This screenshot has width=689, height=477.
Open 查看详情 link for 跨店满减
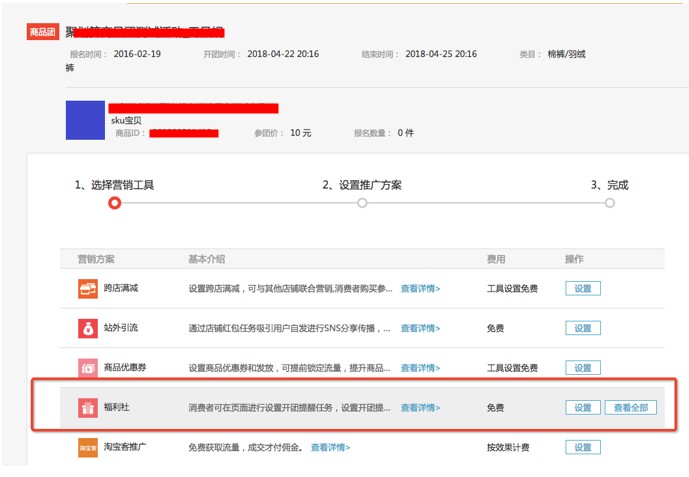click(x=420, y=288)
